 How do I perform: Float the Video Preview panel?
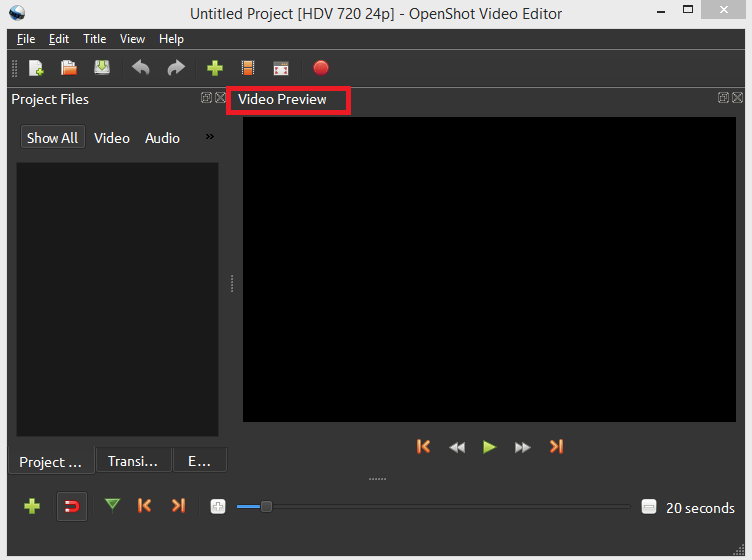pyautogui.click(x=723, y=98)
